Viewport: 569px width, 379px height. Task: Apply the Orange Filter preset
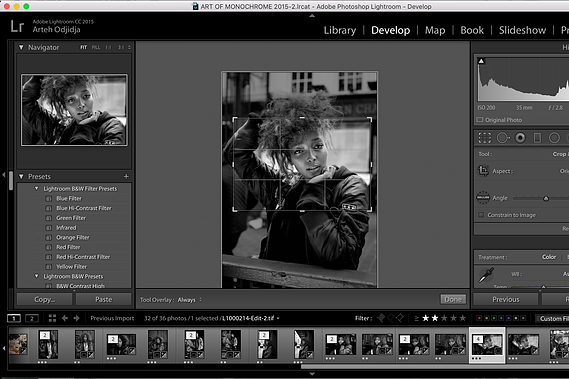point(73,237)
